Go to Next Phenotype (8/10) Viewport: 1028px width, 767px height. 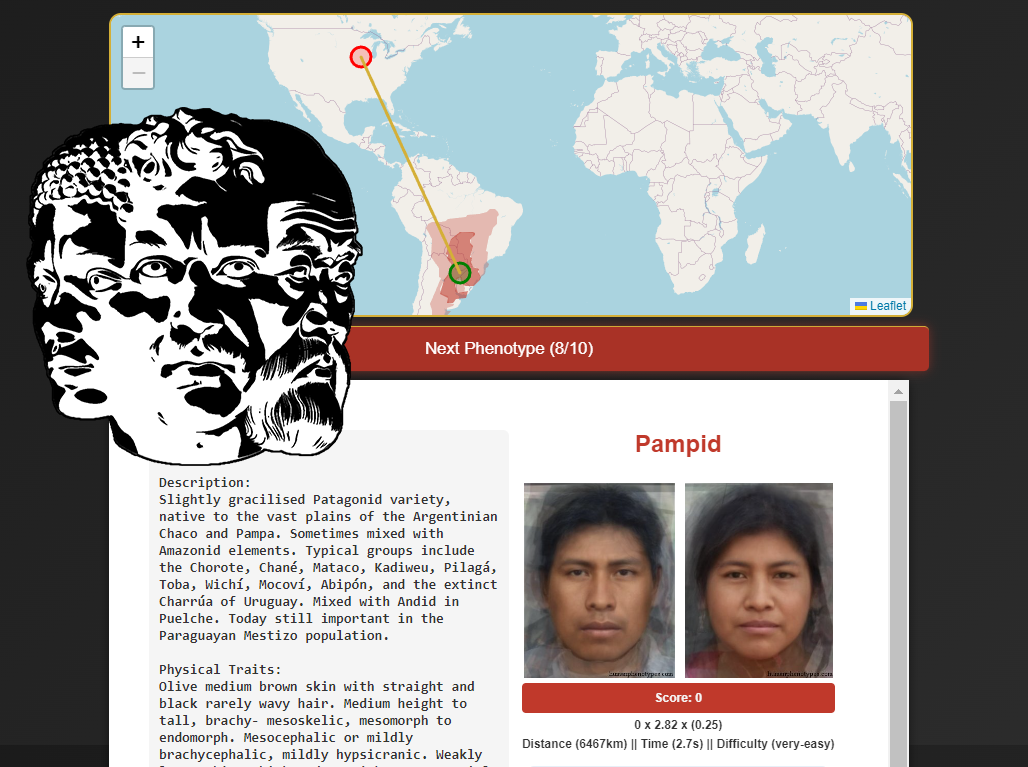click(509, 348)
